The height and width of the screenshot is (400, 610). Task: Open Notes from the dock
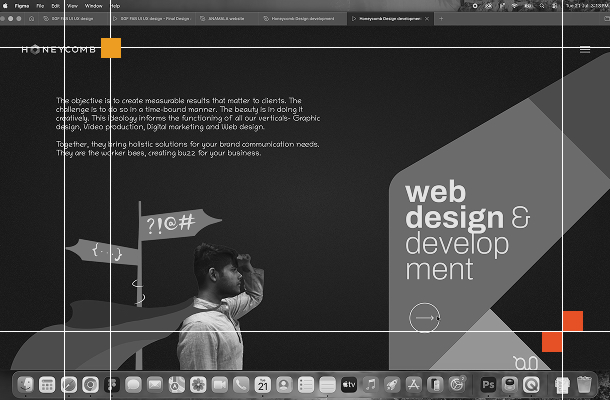click(327, 385)
